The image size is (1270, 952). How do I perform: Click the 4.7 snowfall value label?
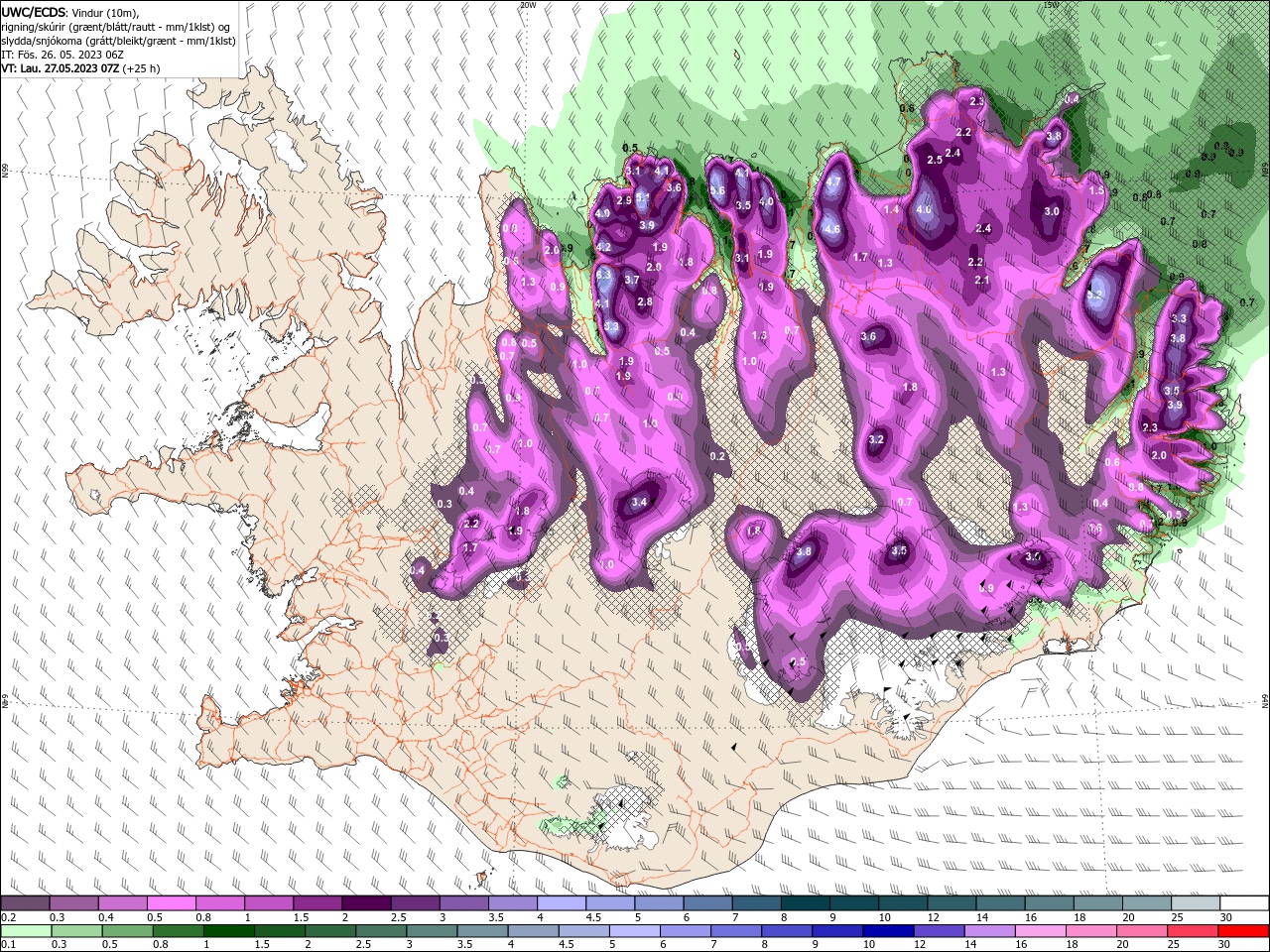pos(832,182)
